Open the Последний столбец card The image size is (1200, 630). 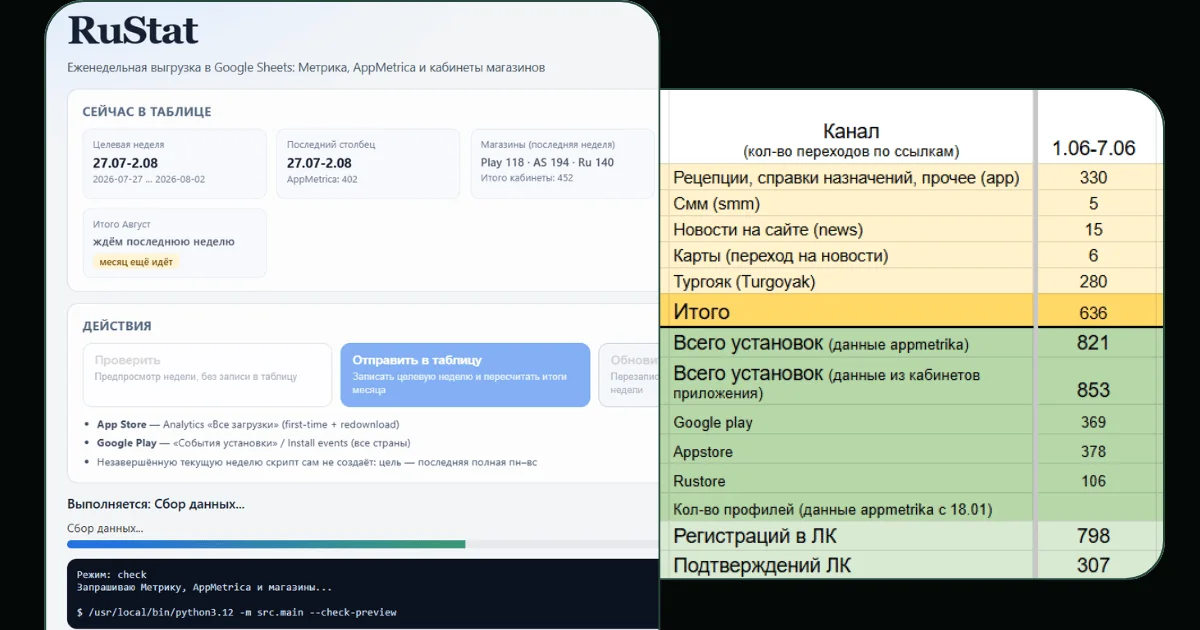(368, 163)
